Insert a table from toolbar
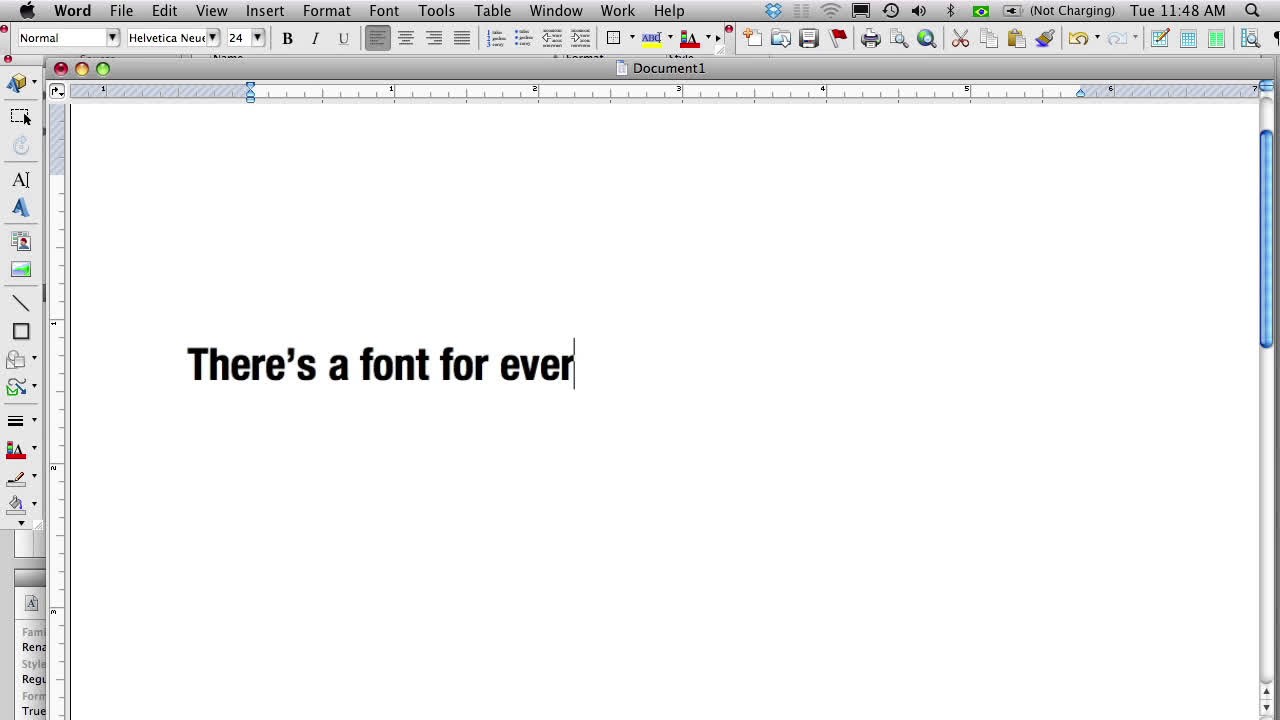The image size is (1280, 720). coord(1188,38)
